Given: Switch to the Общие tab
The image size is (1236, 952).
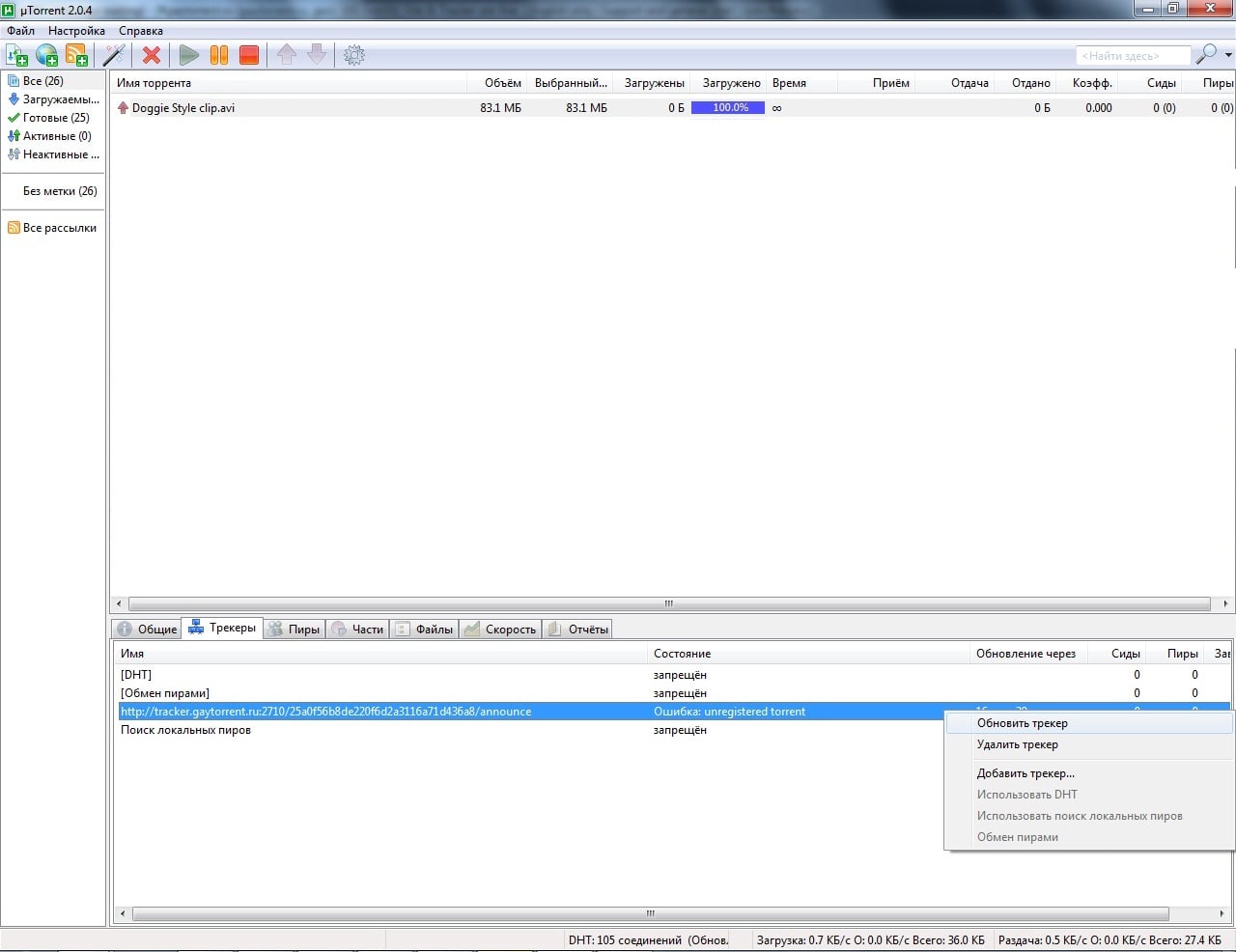Looking at the screenshot, I should coord(148,630).
